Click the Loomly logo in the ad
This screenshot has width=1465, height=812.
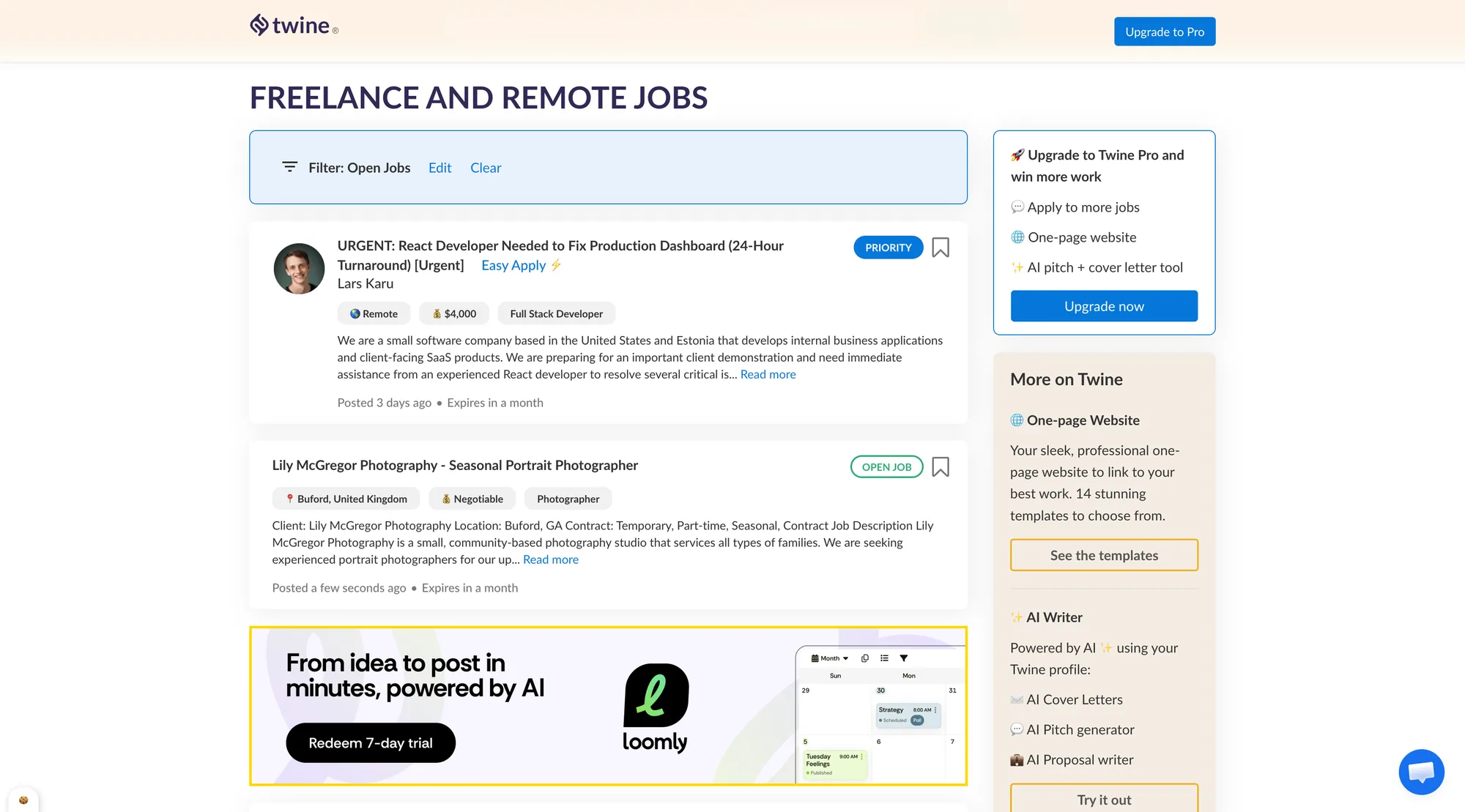[x=656, y=708]
